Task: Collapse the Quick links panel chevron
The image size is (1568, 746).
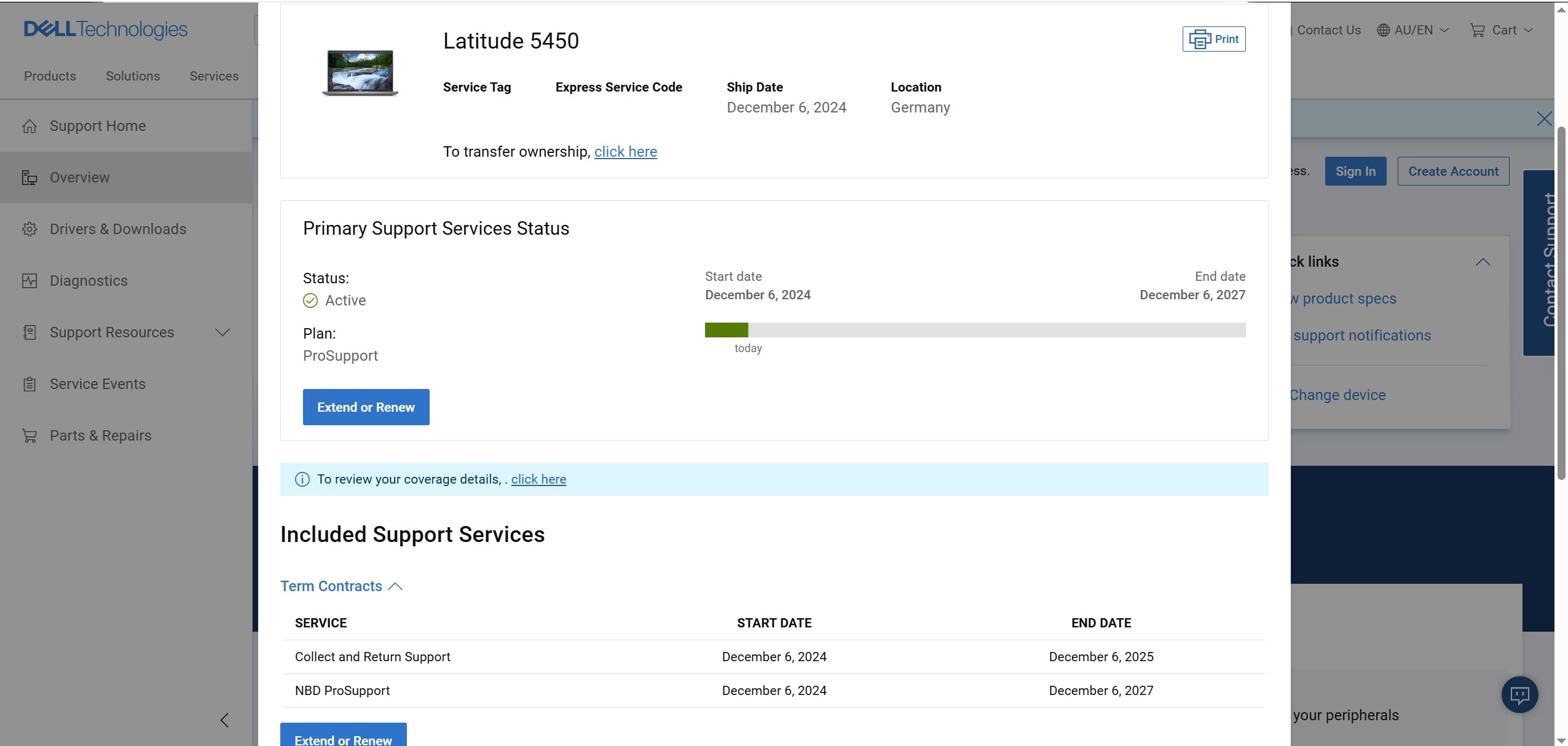Action: point(1483,262)
